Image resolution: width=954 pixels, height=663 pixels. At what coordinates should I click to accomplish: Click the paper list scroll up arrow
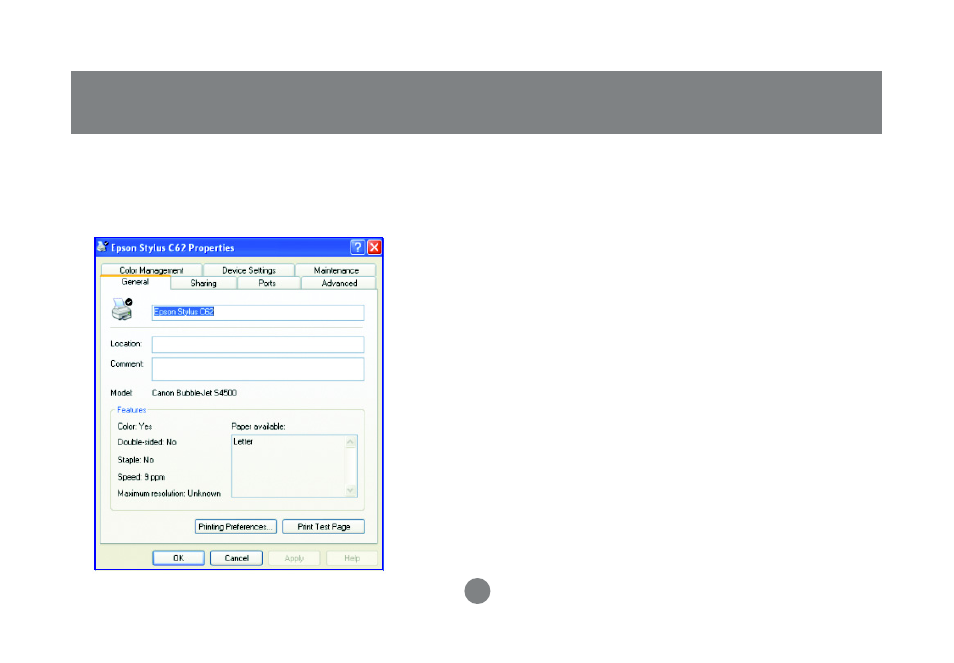[350, 442]
